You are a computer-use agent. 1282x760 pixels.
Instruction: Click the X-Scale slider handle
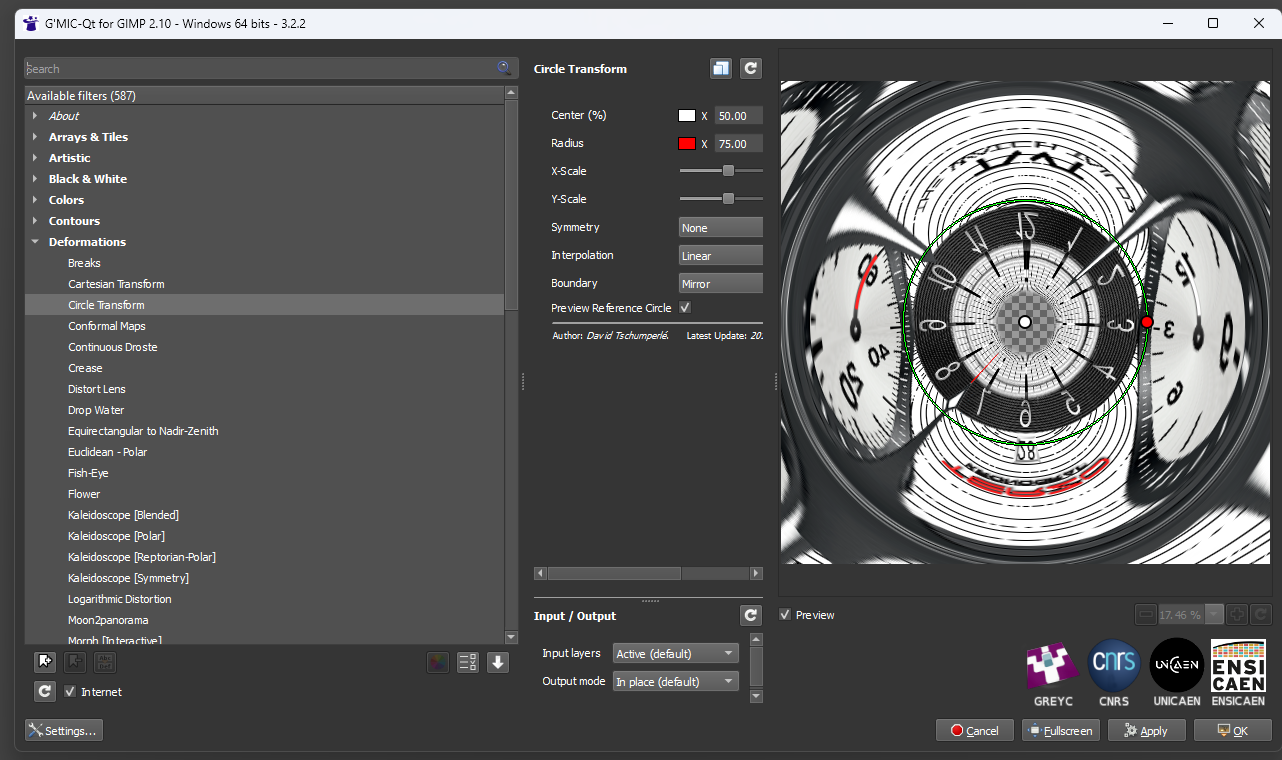pyautogui.click(x=728, y=171)
